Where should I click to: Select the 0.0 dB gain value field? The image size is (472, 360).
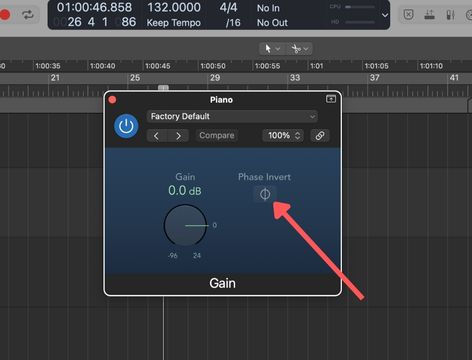[x=185, y=191]
